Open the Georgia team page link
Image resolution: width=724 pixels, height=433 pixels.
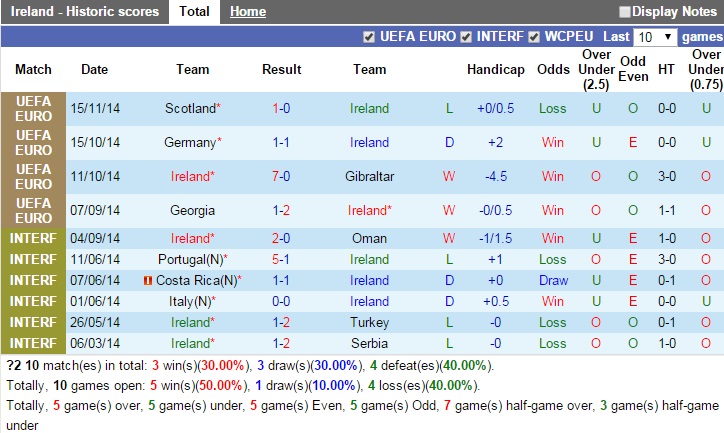(193, 211)
